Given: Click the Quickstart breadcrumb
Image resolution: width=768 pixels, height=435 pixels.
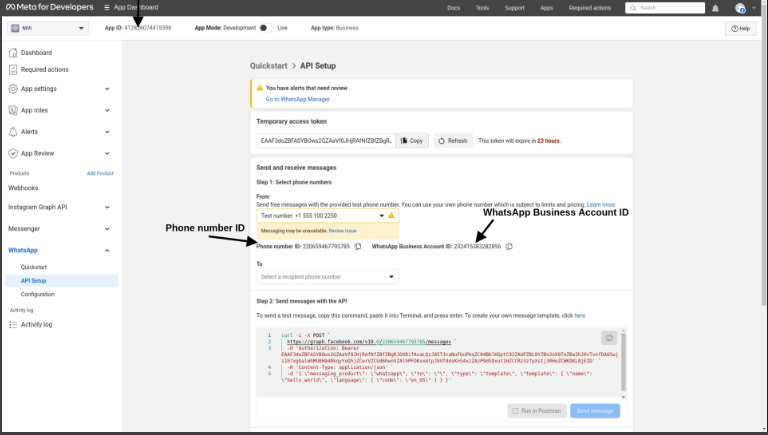Looking at the screenshot, I should click(268, 66).
